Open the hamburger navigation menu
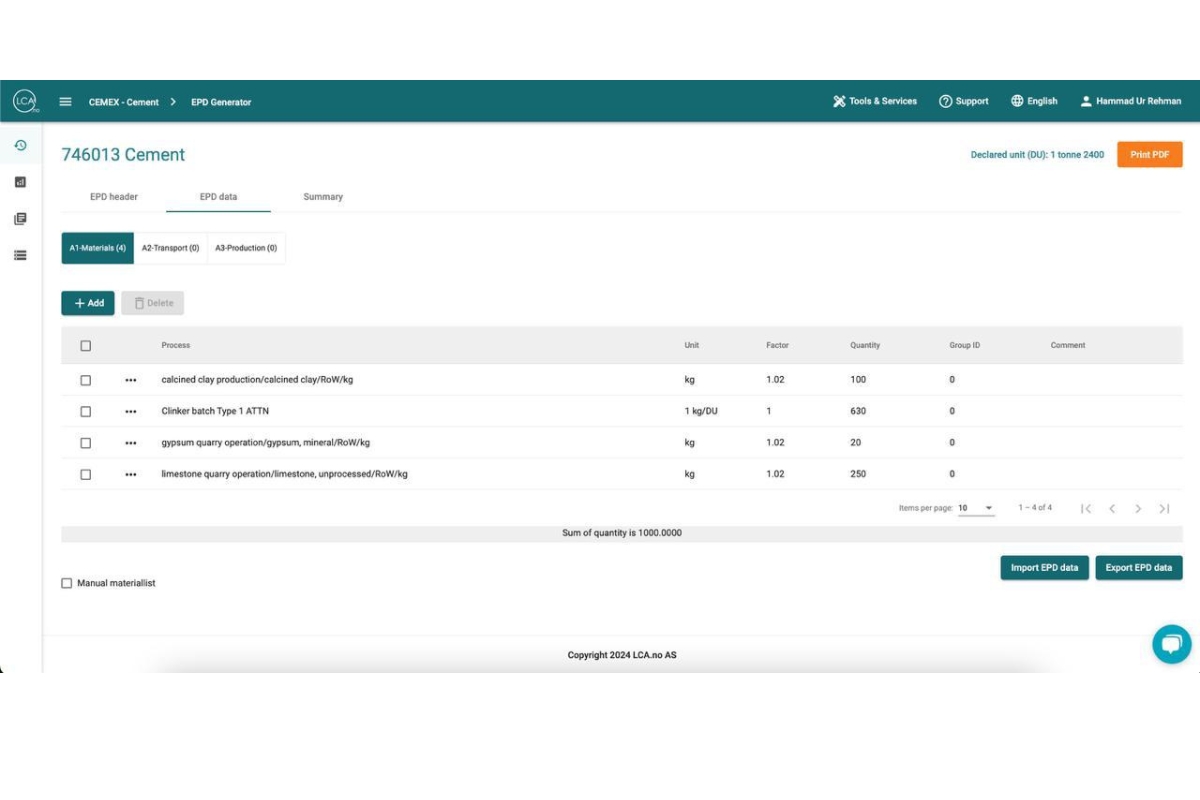 point(66,101)
